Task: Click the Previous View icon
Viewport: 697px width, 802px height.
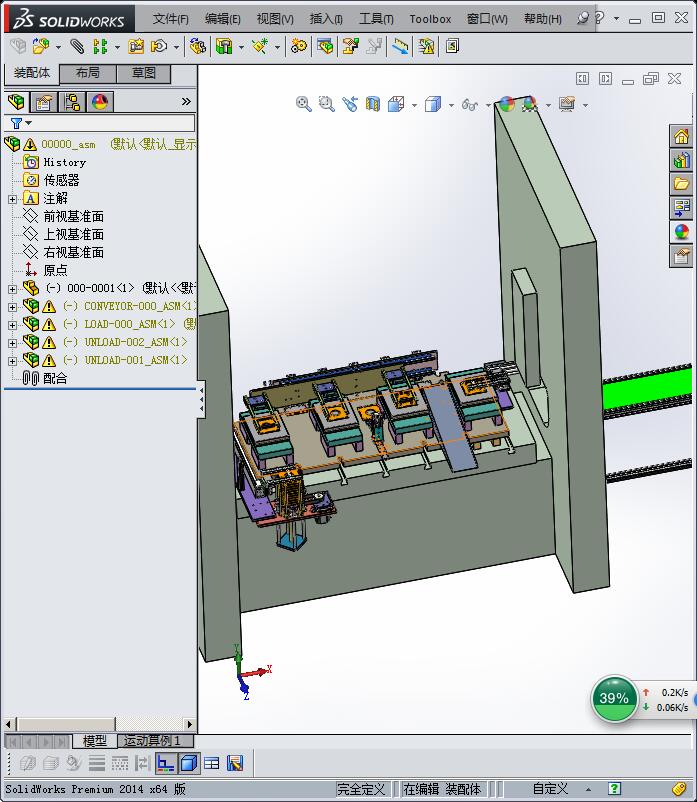Action: [x=350, y=104]
